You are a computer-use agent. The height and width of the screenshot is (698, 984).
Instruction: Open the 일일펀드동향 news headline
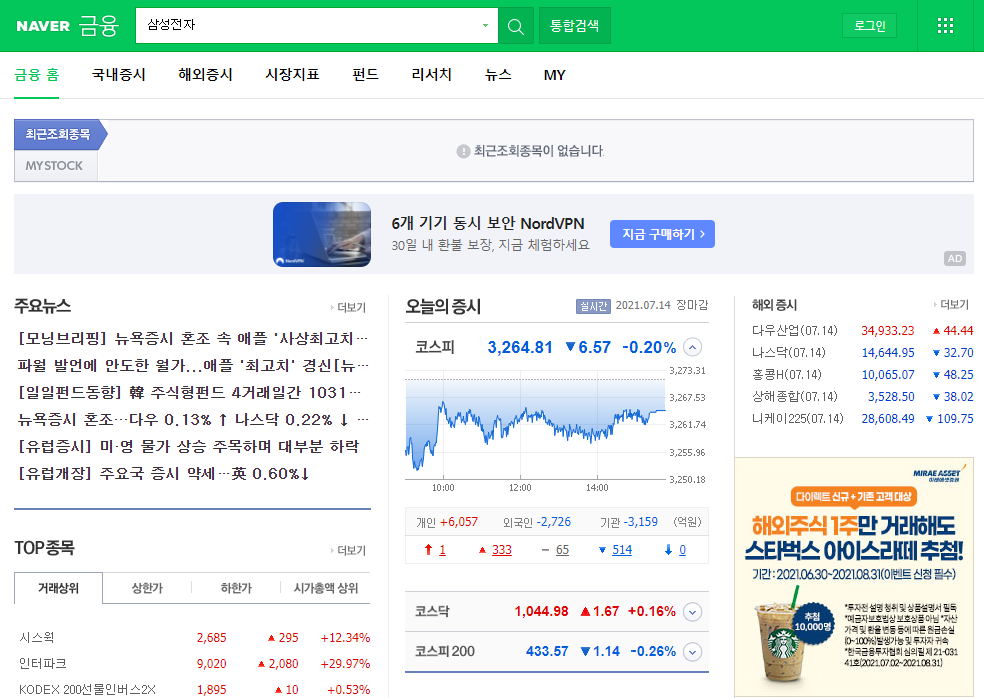pos(189,392)
